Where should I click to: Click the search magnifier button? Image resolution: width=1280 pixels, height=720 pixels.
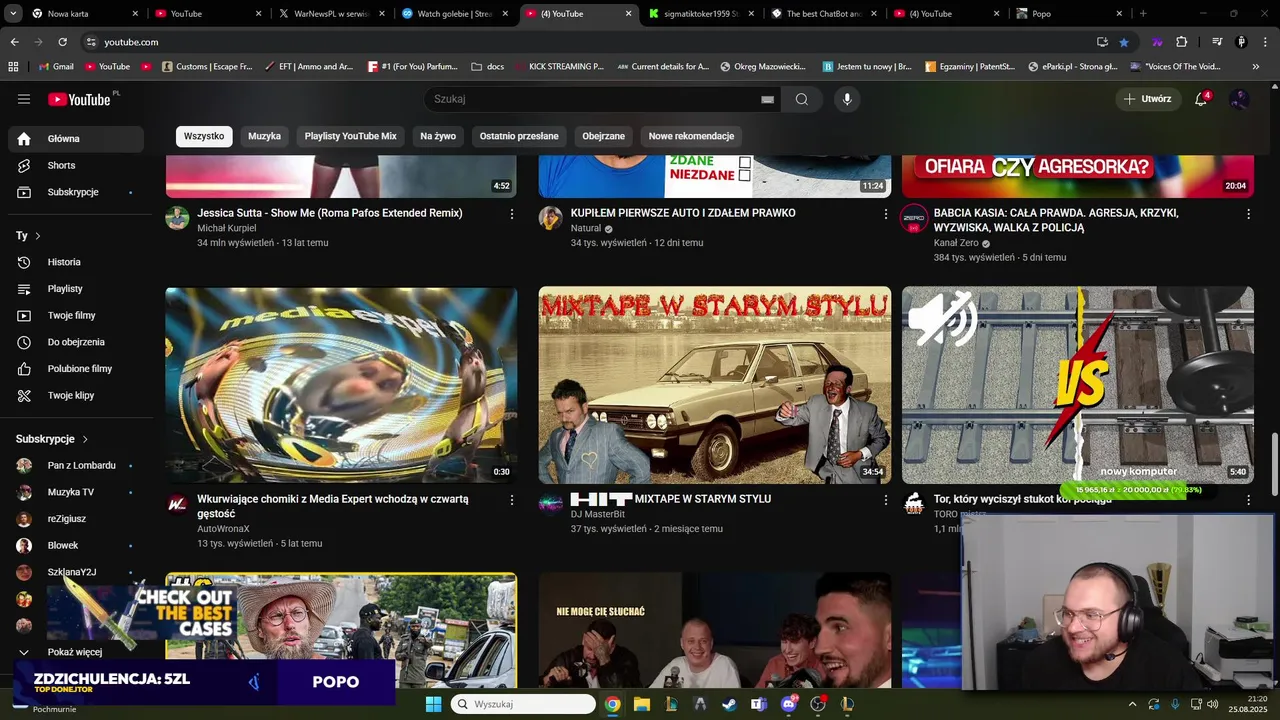click(x=802, y=99)
